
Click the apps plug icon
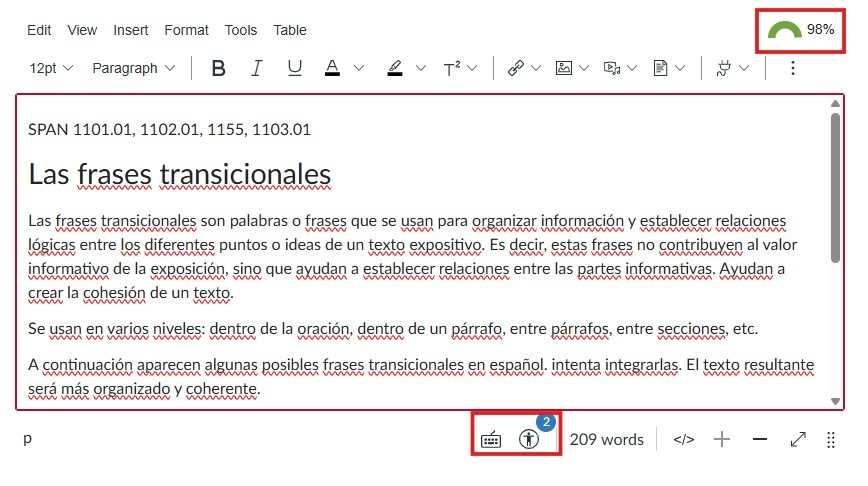pos(724,68)
